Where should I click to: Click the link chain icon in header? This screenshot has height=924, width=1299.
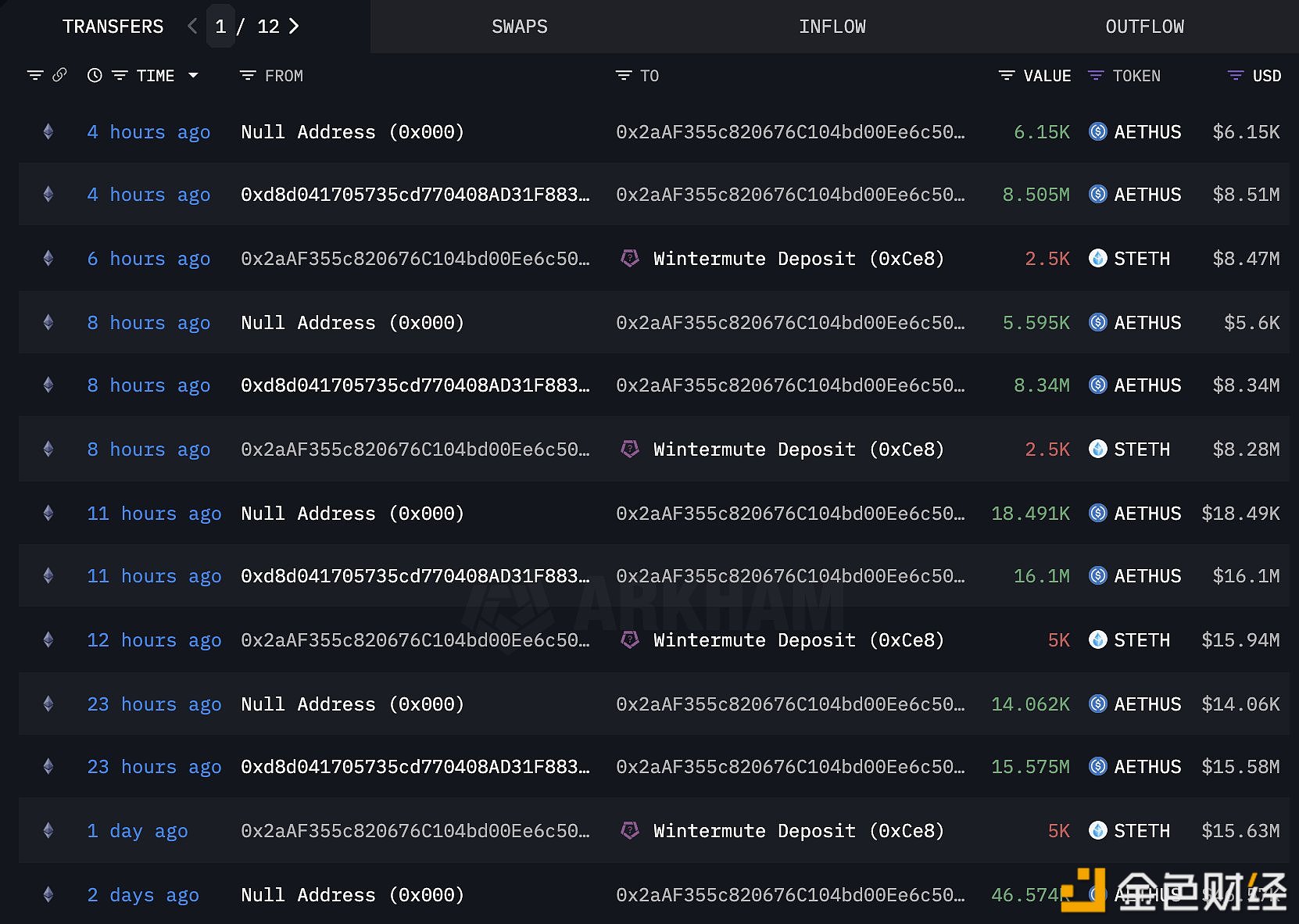pos(59,75)
